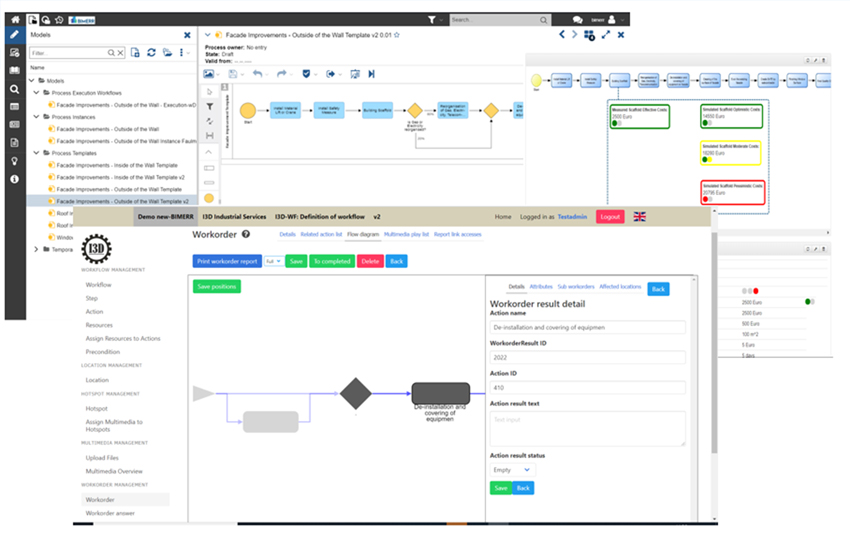Close the Models panel with the X
This screenshot has width=850, height=538.
coord(187,35)
